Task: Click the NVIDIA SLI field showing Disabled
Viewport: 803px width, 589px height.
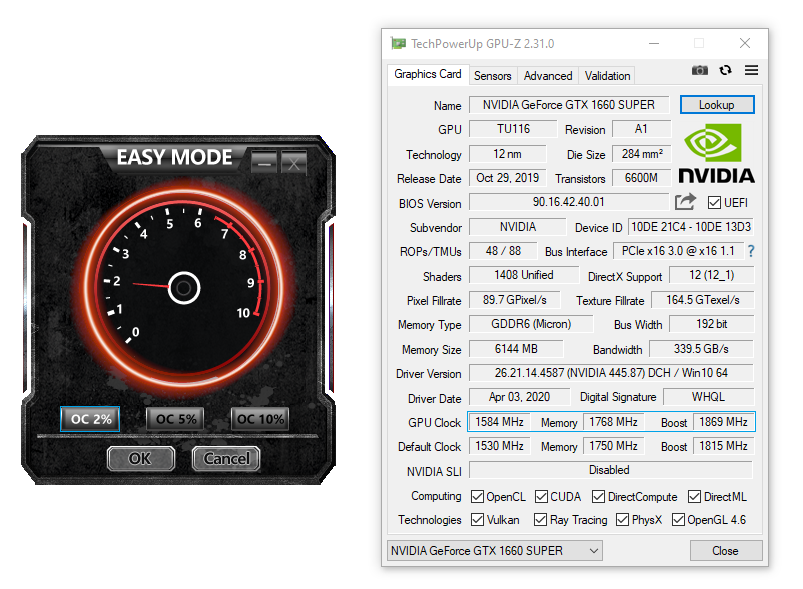Action: click(611, 470)
